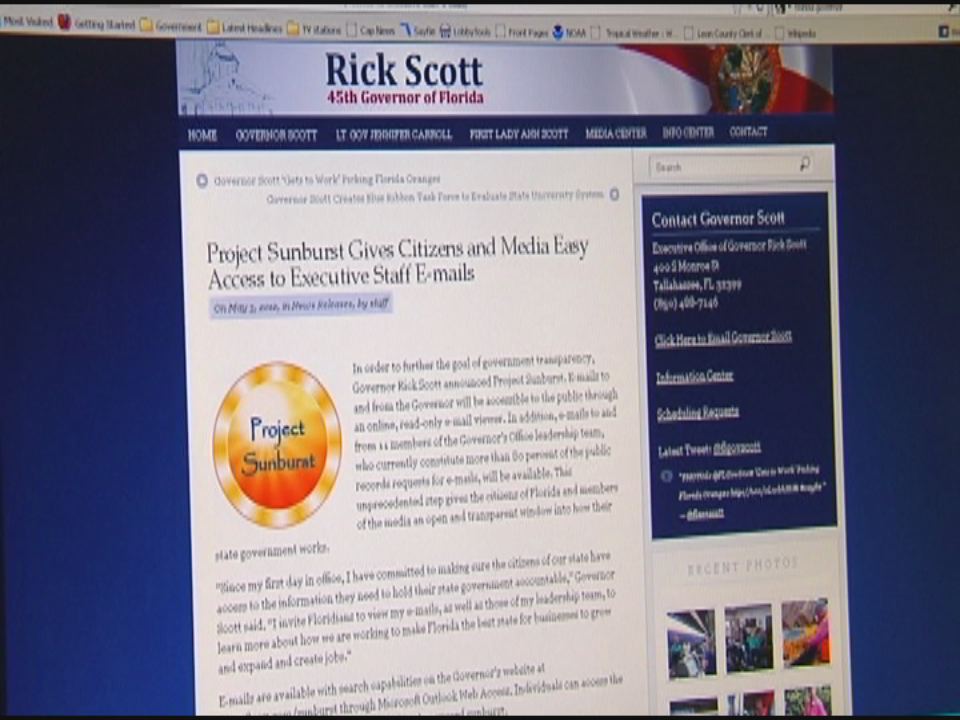Open the second recent photo thumbnail

click(x=749, y=638)
